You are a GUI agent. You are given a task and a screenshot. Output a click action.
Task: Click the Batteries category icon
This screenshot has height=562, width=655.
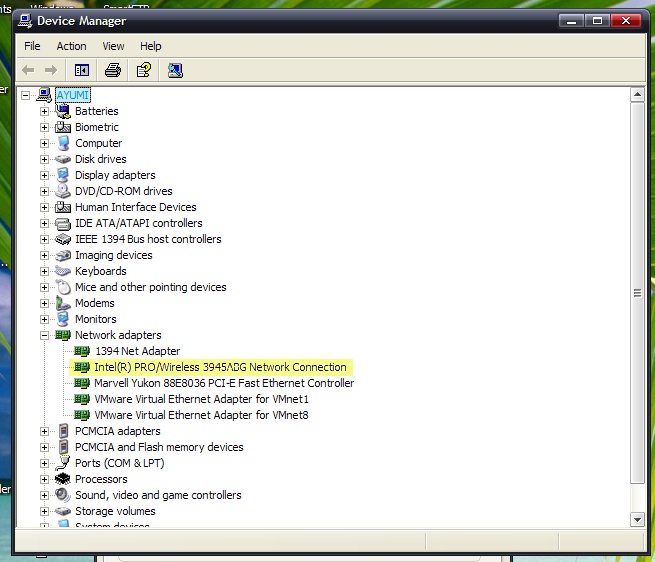[x=63, y=111]
